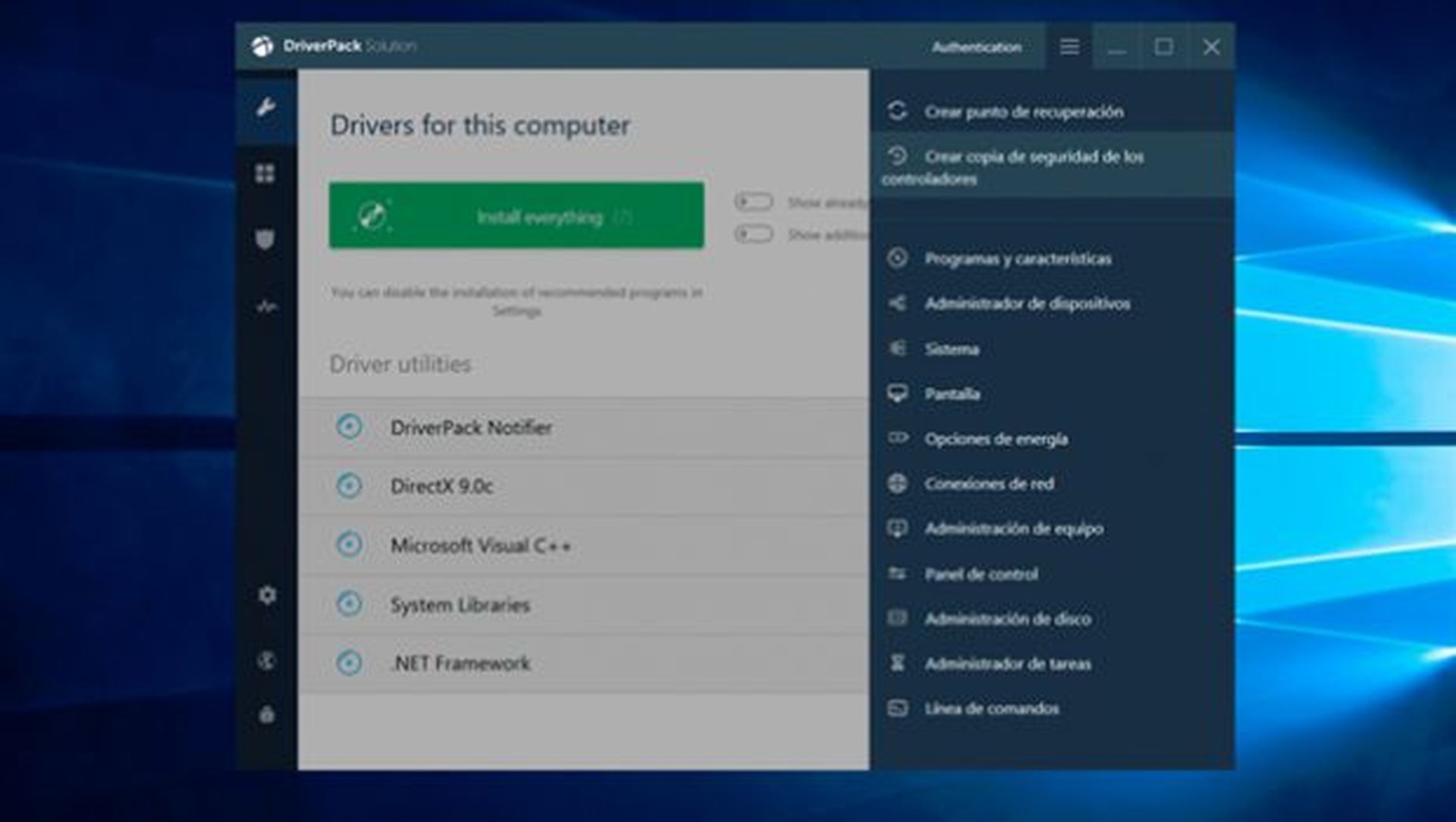Select the DriverPack Notifier row

[x=584, y=427]
